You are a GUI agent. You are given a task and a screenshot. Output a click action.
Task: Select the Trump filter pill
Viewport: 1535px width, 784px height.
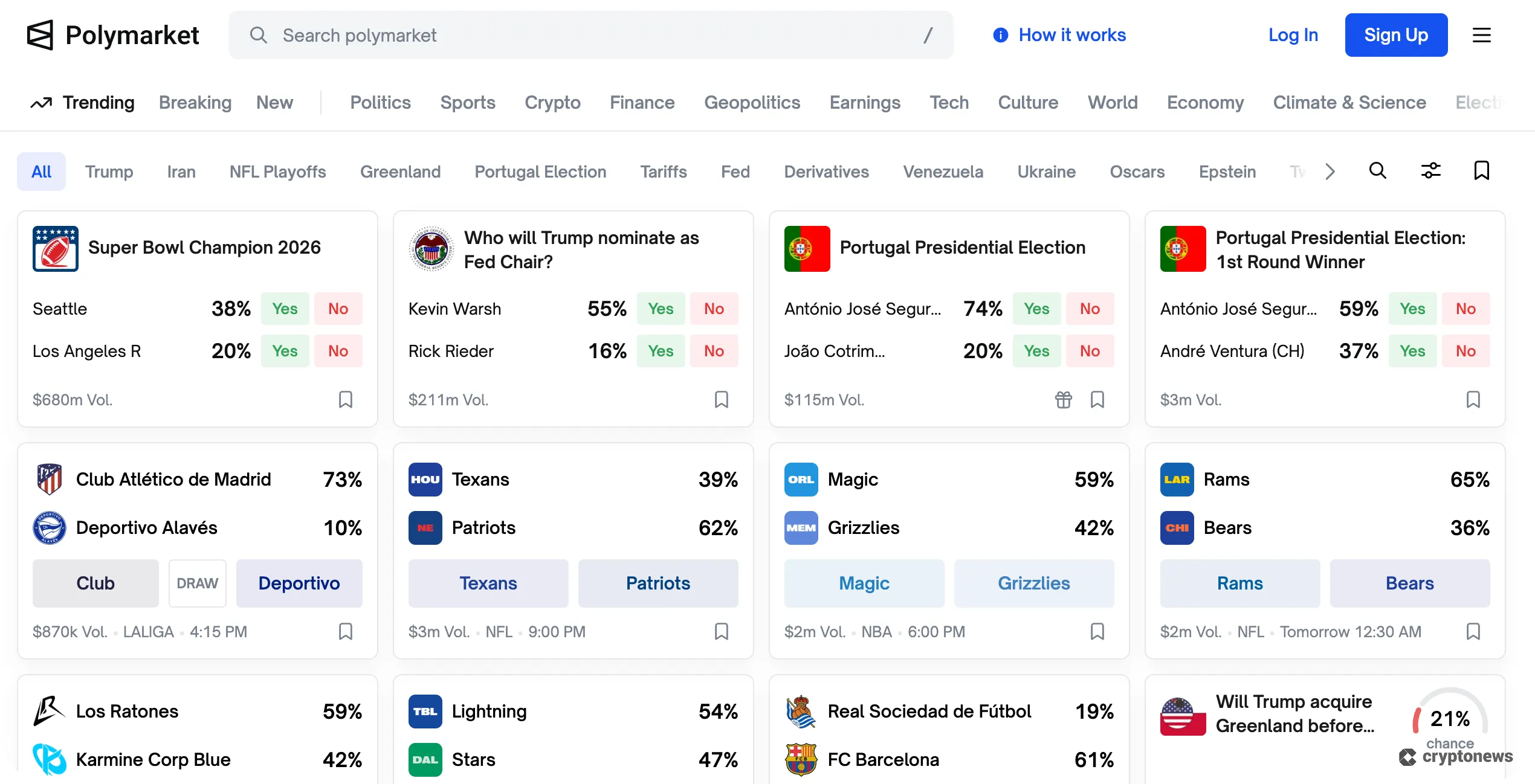click(x=109, y=172)
